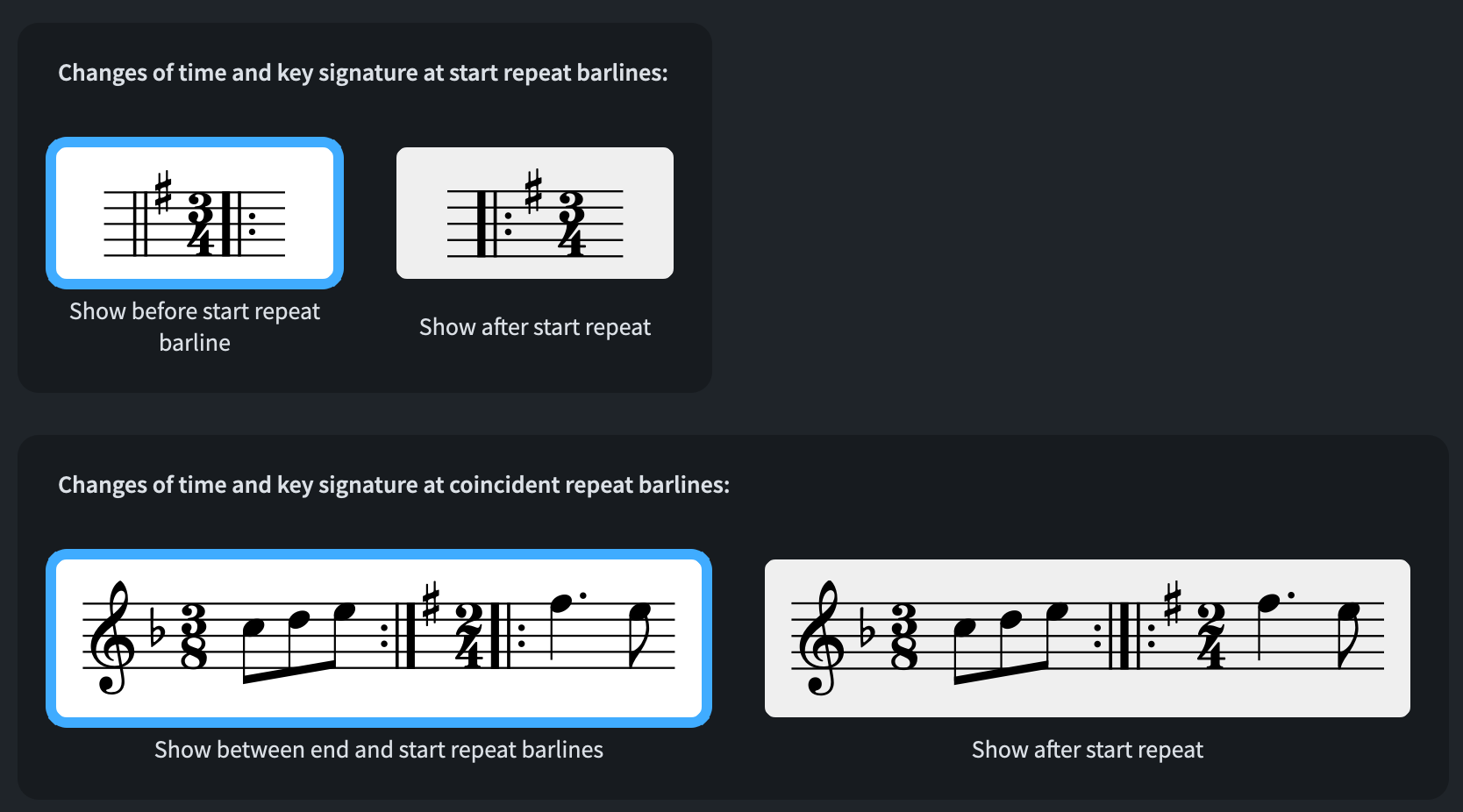Select the 'Show before start repeat barline' preview option
Screen dimensions: 1463x812
(x=195, y=213)
